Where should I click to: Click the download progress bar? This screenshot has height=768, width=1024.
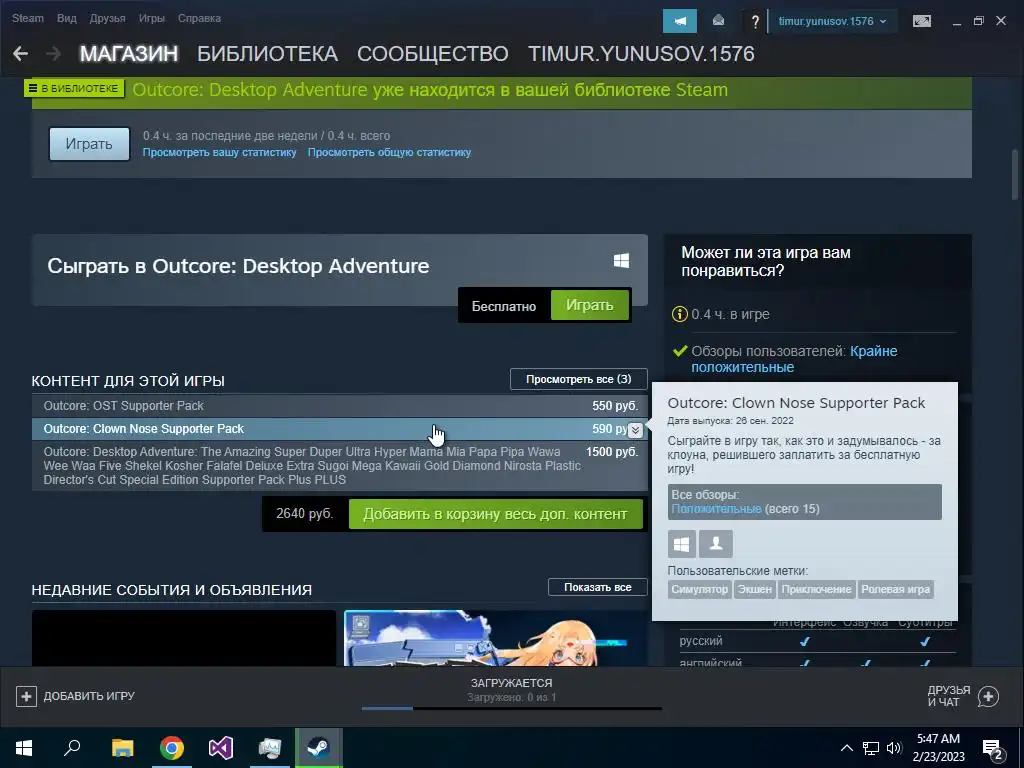pyautogui.click(x=511, y=708)
